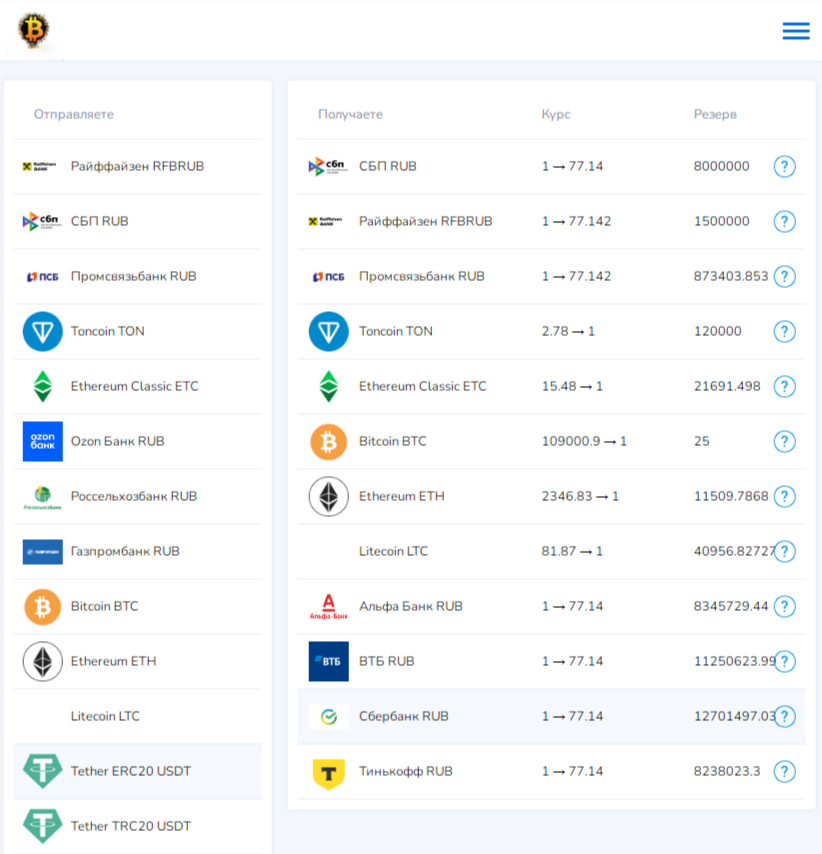The image size is (822, 854).
Task: Select Tether ERC20 USDT to send
Action: (137, 771)
